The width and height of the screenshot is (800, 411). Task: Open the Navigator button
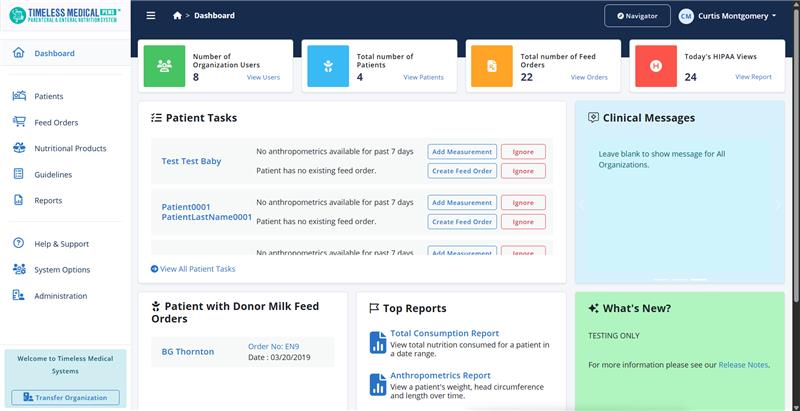tap(637, 16)
